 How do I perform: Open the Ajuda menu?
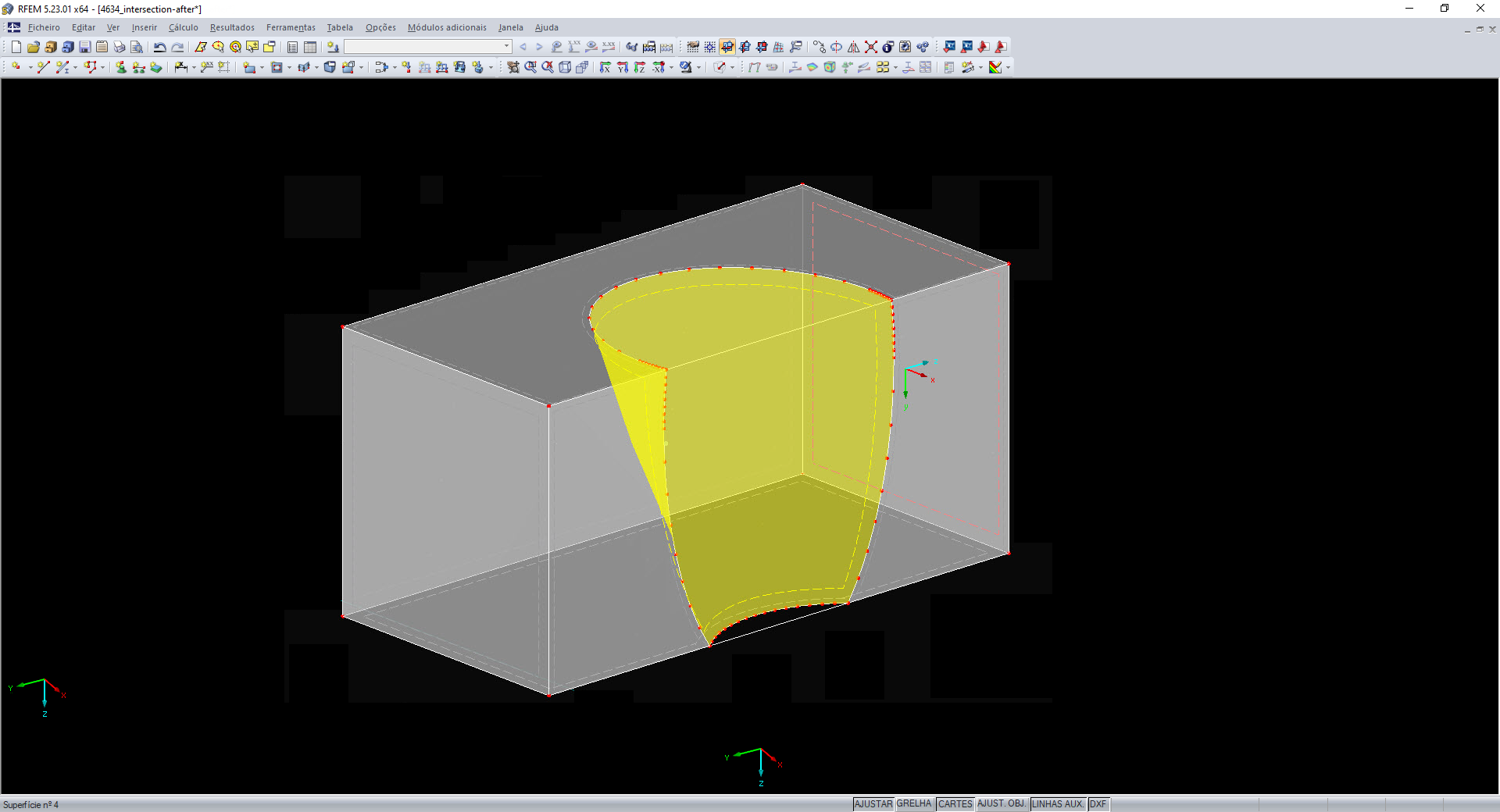pos(547,27)
